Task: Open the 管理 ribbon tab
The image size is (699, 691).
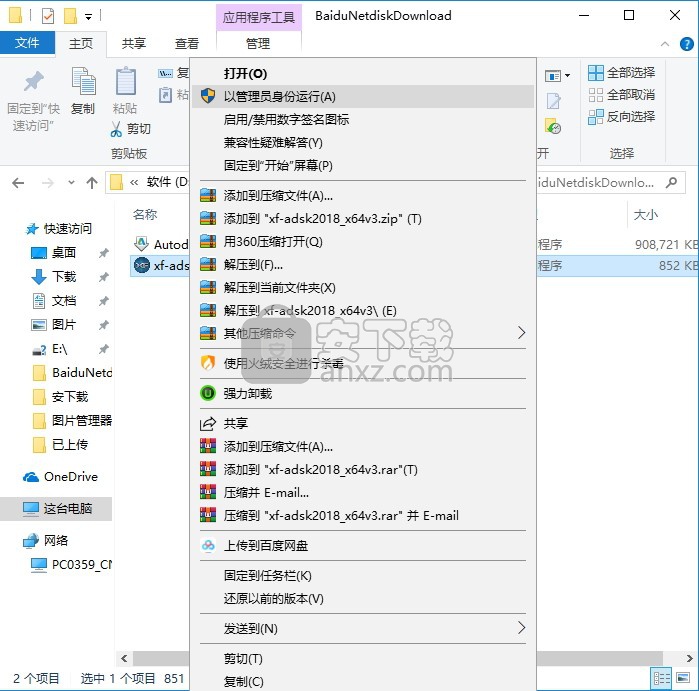Action: (258, 43)
